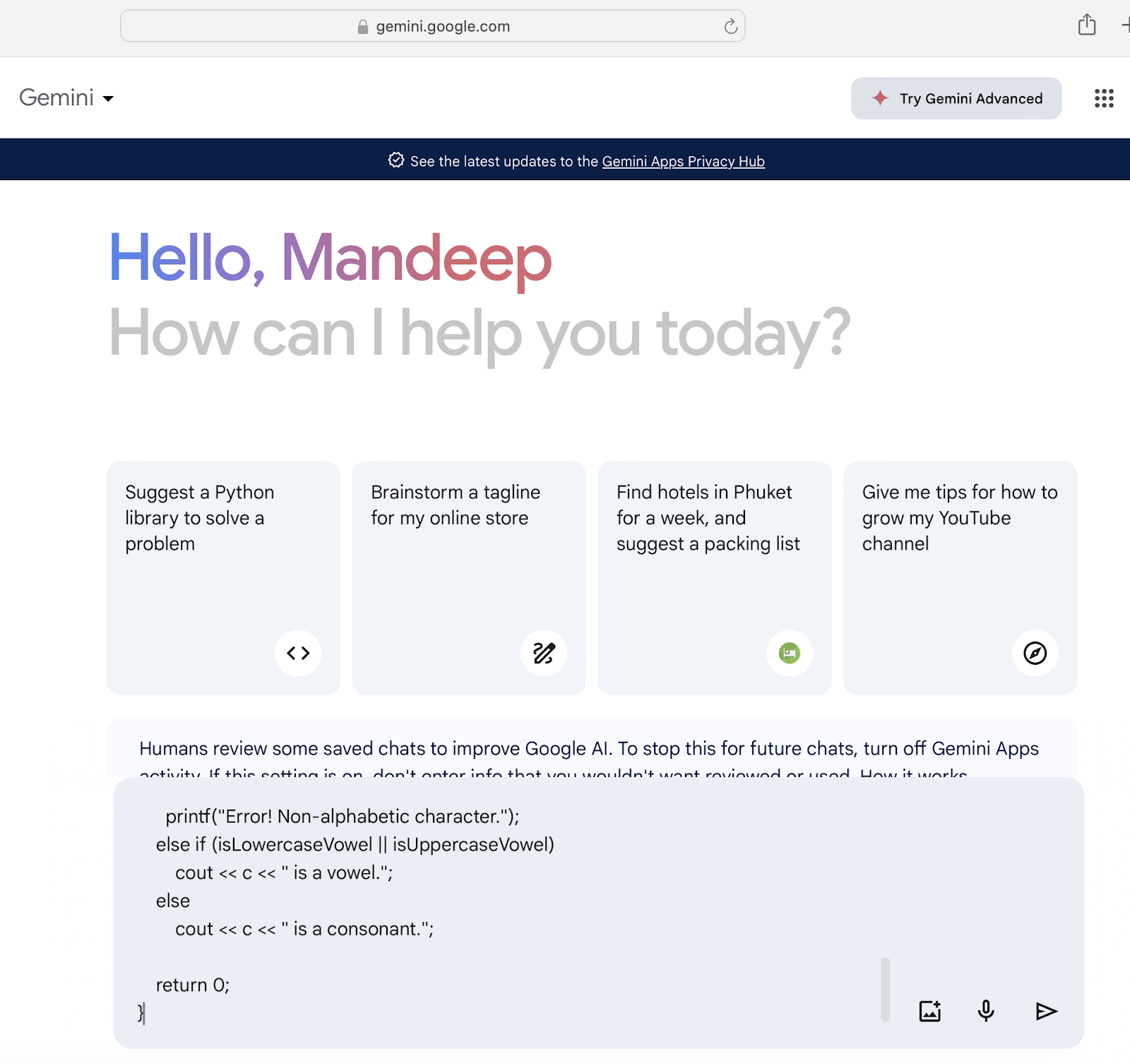Screen dimensions: 1130x1064
Task: Select 'Suggest a Python library' card
Action: [x=223, y=578]
